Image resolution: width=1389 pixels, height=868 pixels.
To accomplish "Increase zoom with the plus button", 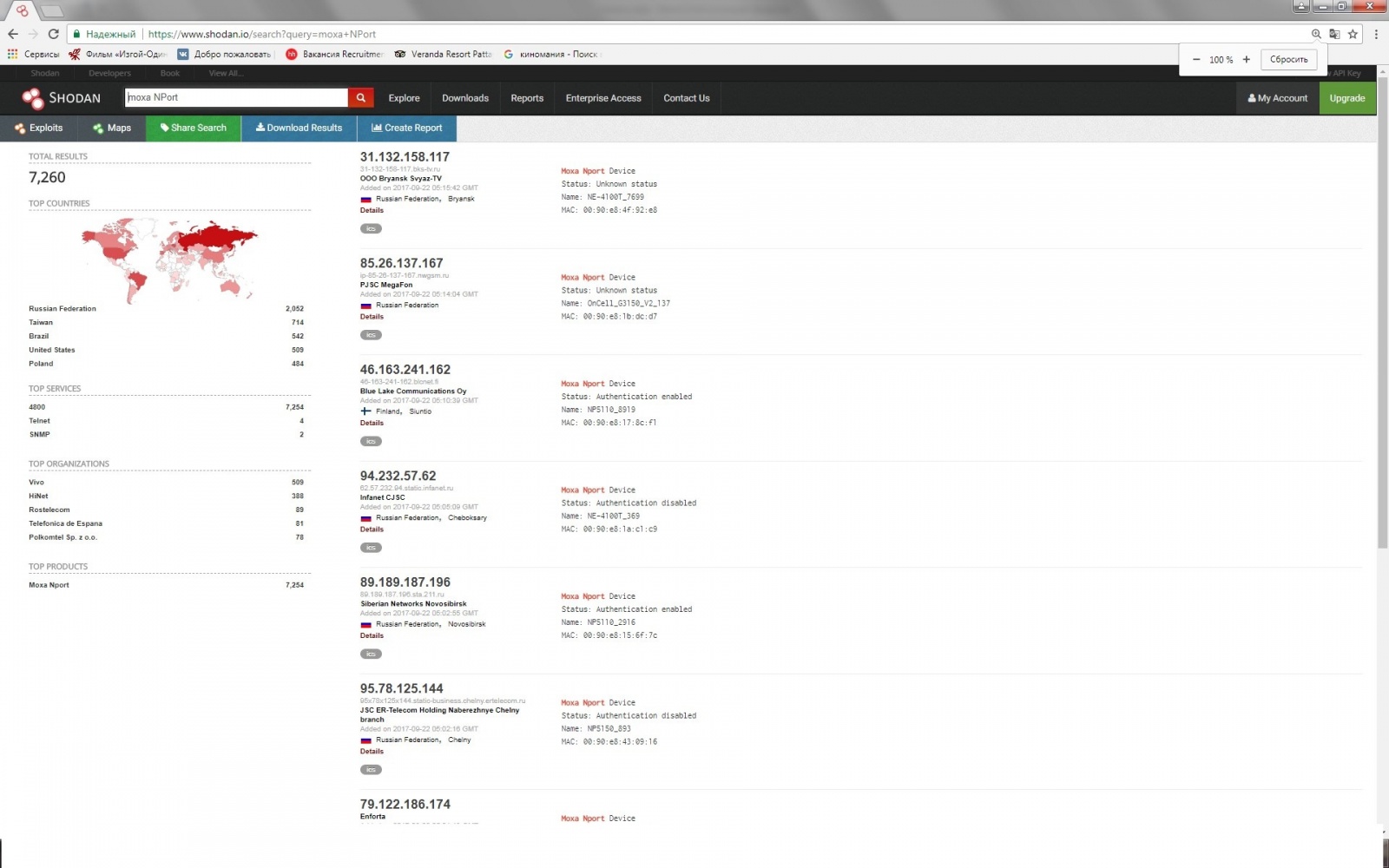I will 1247,60.
